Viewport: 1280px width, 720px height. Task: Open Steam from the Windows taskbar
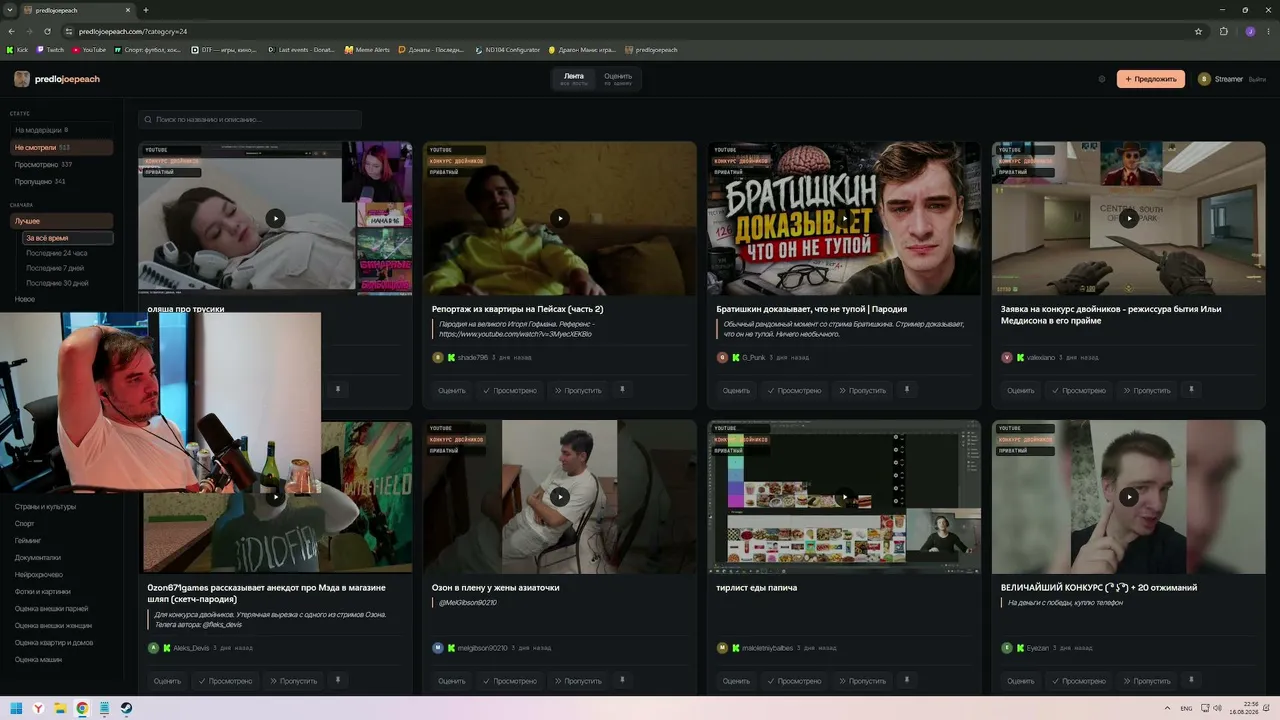[127, 708]
